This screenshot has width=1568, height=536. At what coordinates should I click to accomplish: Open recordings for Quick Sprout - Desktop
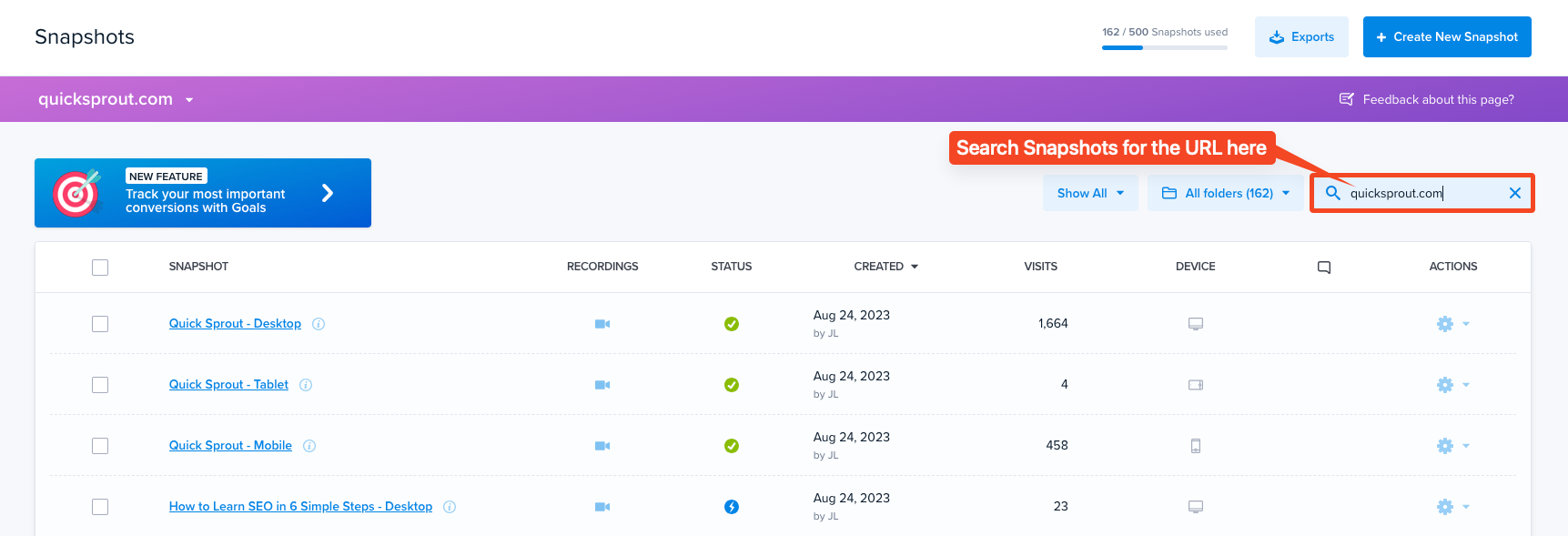tap(602, 324)
